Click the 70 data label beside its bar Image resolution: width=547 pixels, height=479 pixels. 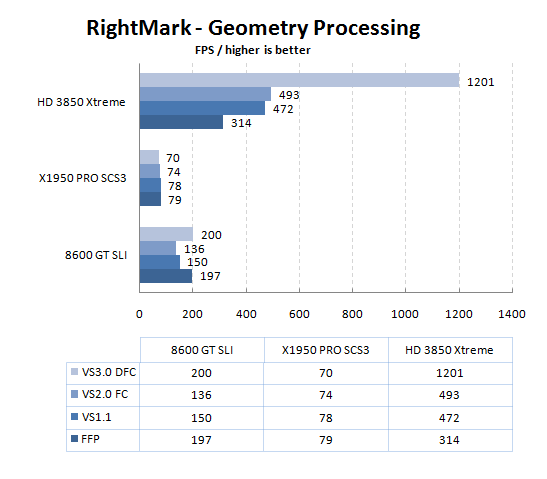[173, 158]
